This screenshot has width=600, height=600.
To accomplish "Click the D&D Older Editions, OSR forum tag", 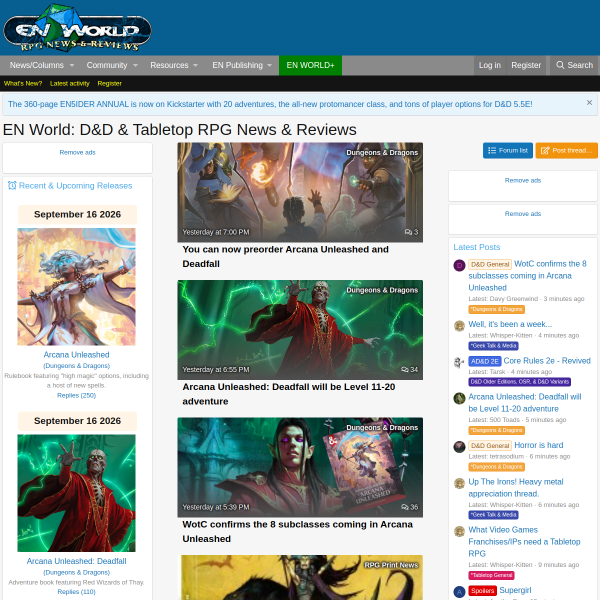I will (x=519, y=382).
